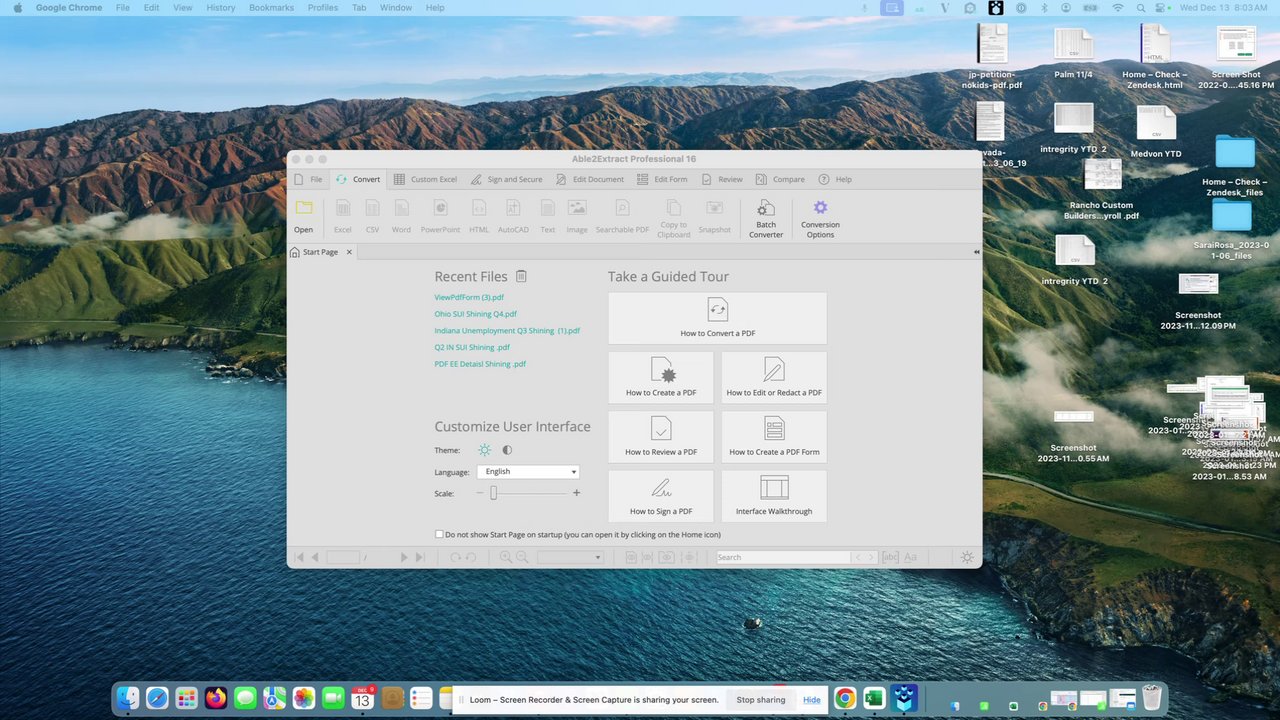Open Google Chrome from the Dock
The width and height of the screenshot is (1280, 720).
[845, 698]
